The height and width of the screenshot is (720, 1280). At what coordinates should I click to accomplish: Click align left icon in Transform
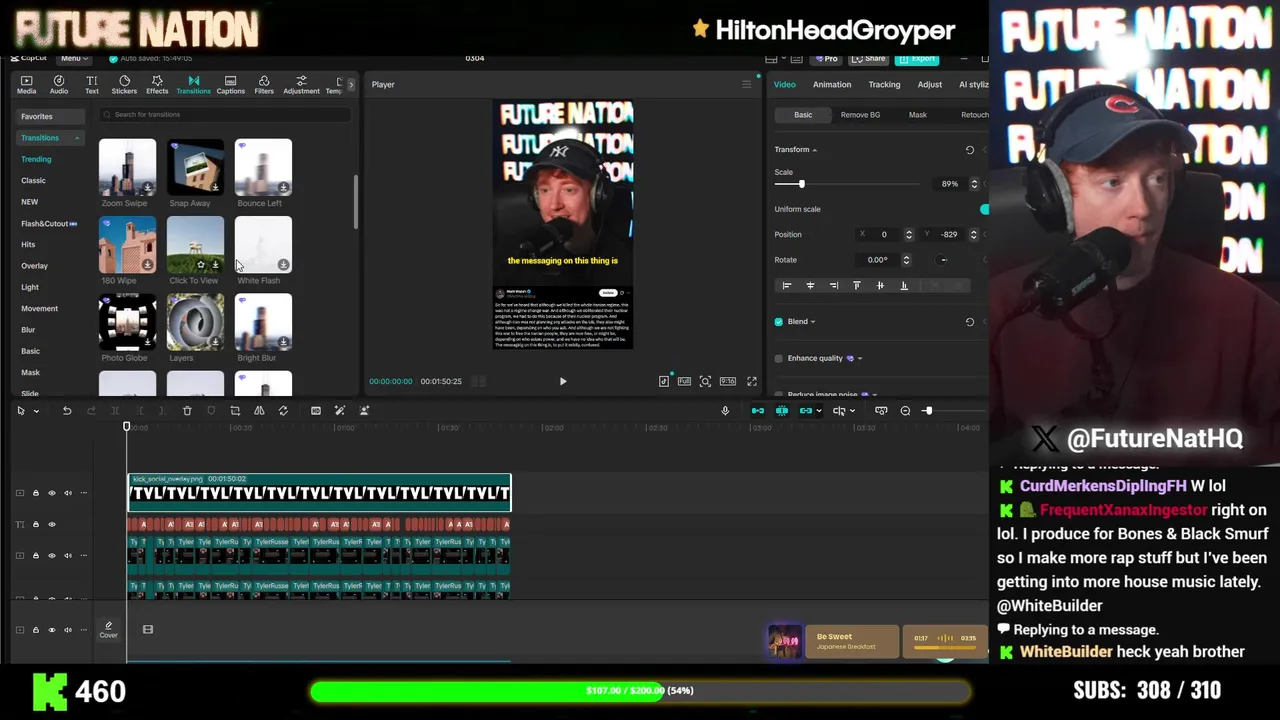click(x=787, y=286)
